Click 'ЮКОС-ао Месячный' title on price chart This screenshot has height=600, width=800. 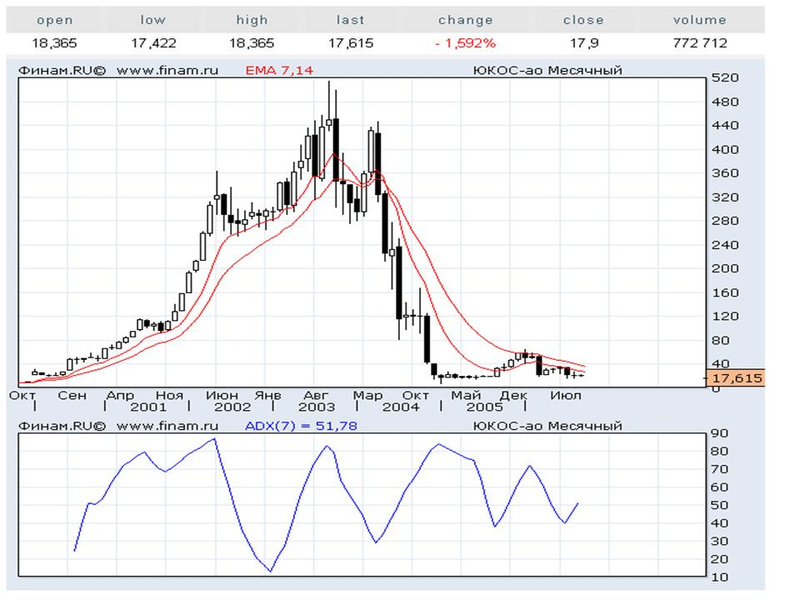pos(547,71)
